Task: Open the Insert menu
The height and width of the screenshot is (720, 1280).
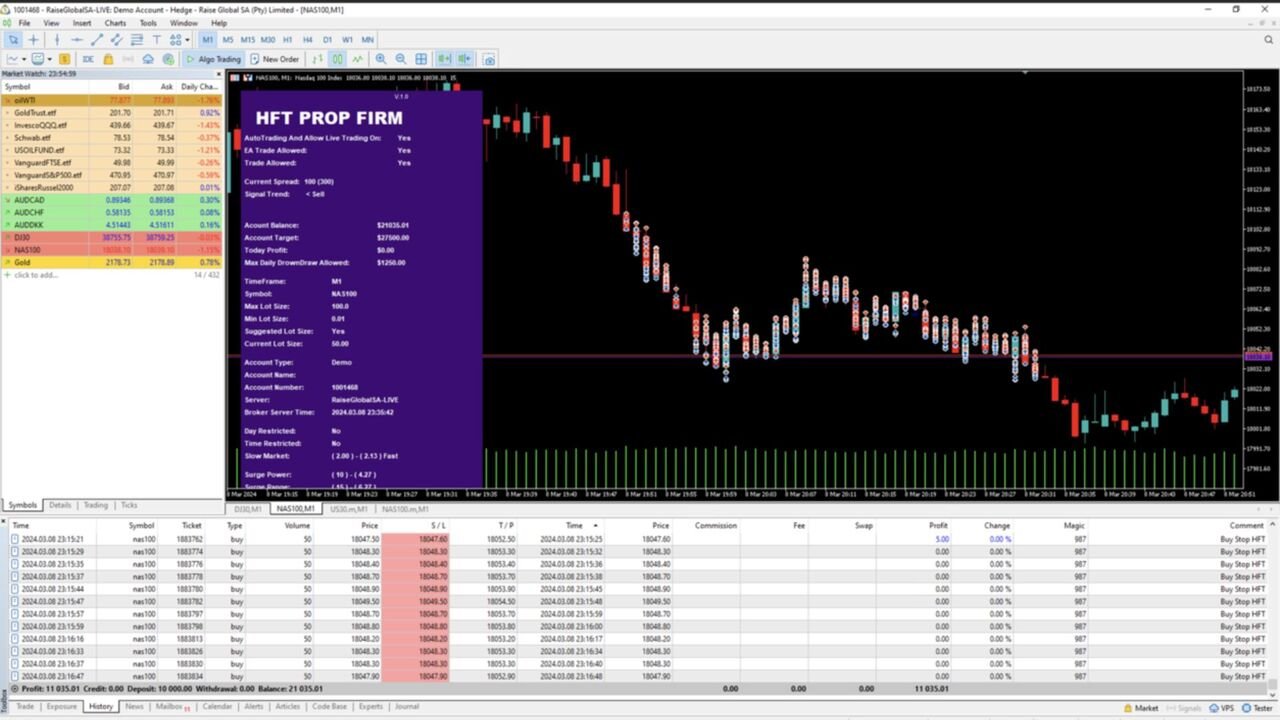Action: (x=82, y=23)
